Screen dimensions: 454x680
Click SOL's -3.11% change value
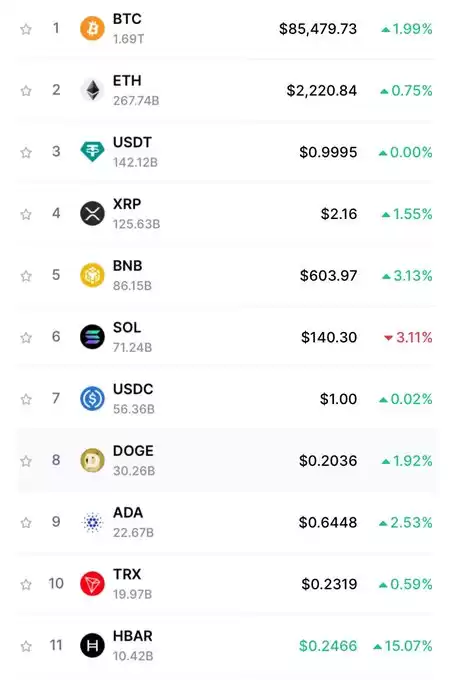click(x=408, y=337)
